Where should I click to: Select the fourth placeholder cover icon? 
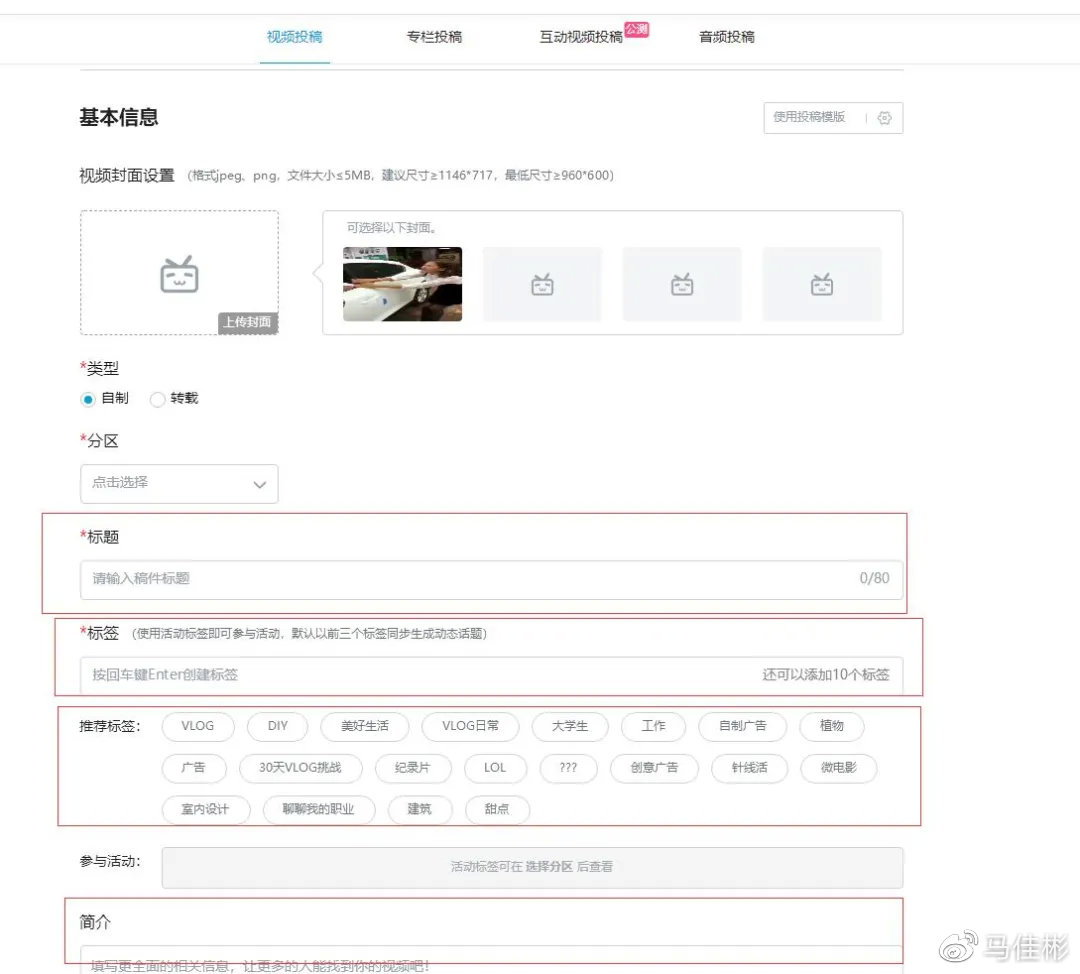(822, 284)
